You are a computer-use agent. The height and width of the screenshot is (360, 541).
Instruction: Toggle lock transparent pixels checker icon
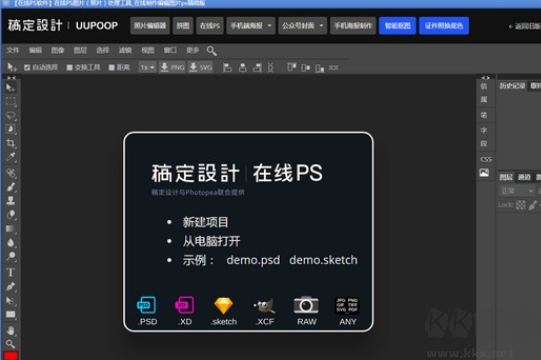[x=521, y=205]
